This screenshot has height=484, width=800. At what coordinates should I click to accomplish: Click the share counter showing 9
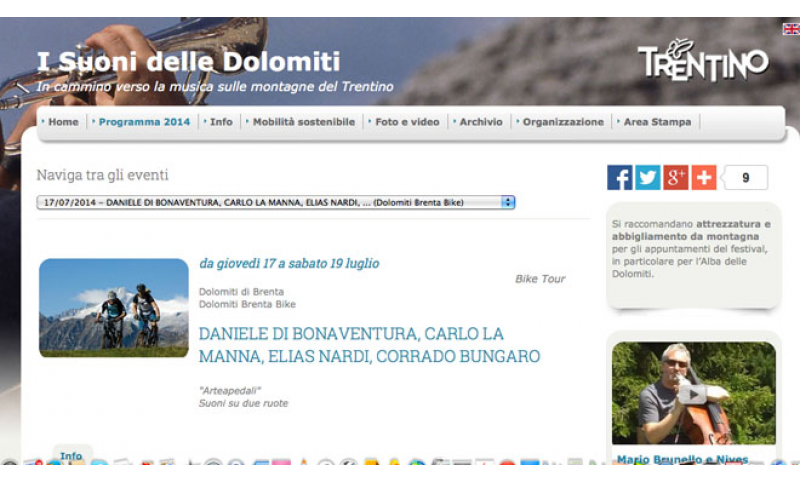745,177
